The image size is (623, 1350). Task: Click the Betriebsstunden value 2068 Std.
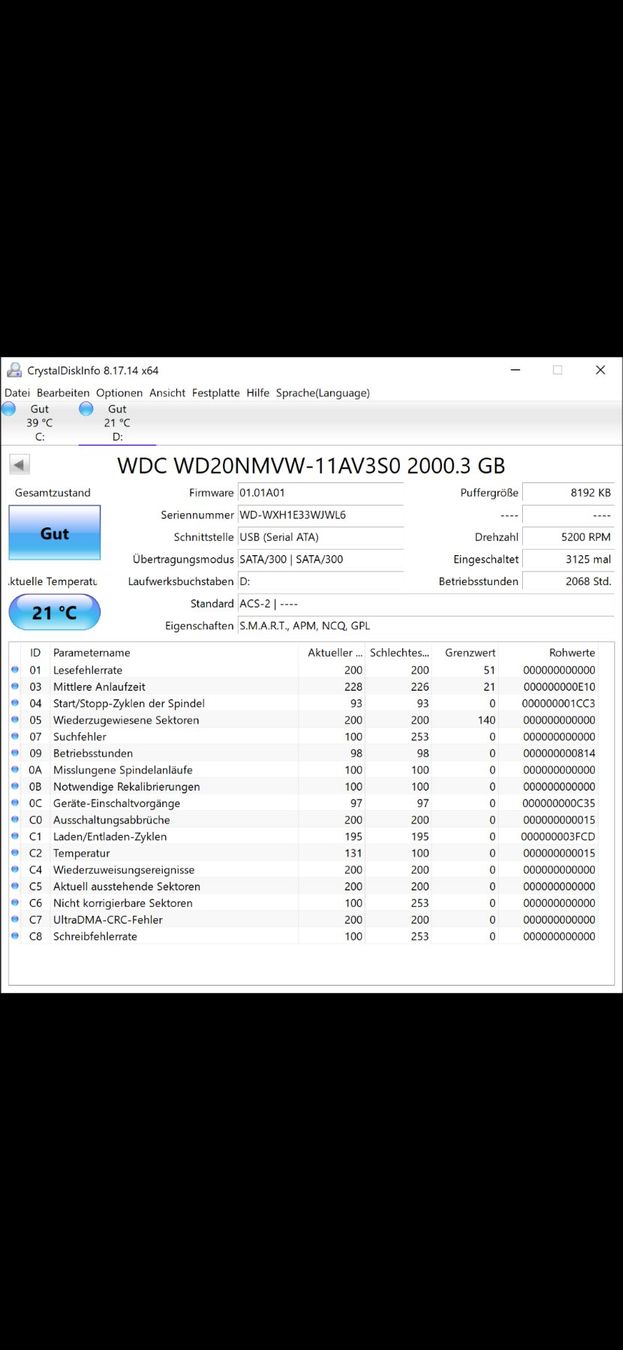tap(568, 581)
